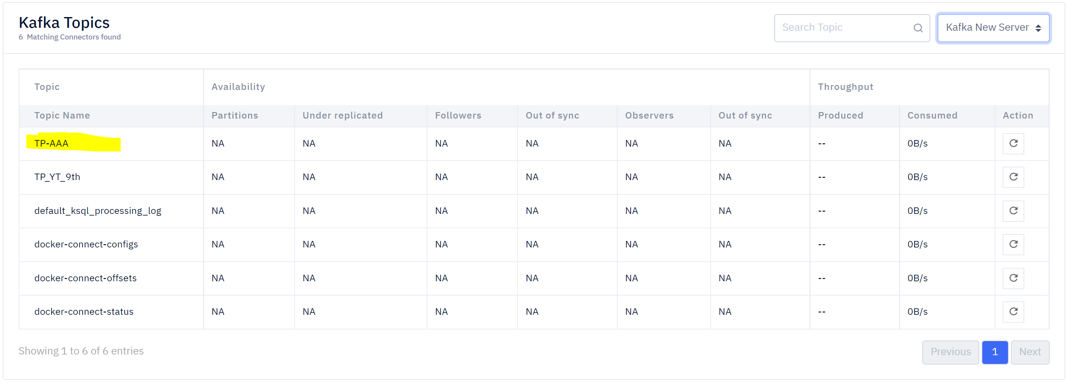
Task: Refresh the default_ksql_processing_log row
Action: pyautogui.click(x=1013, y=211)
